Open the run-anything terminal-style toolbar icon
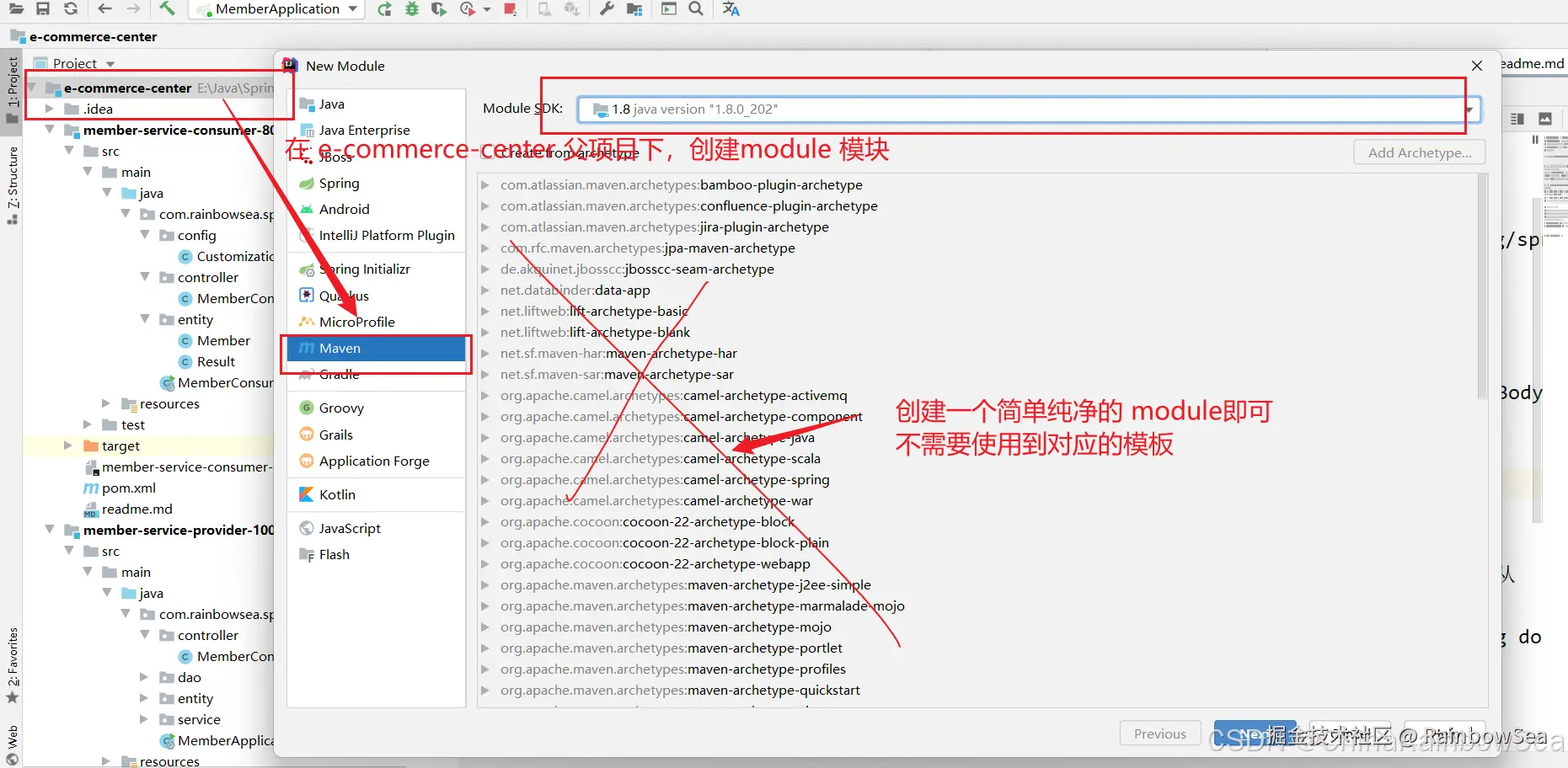The width and height of the screenshot is (1568, 768). 669,9
